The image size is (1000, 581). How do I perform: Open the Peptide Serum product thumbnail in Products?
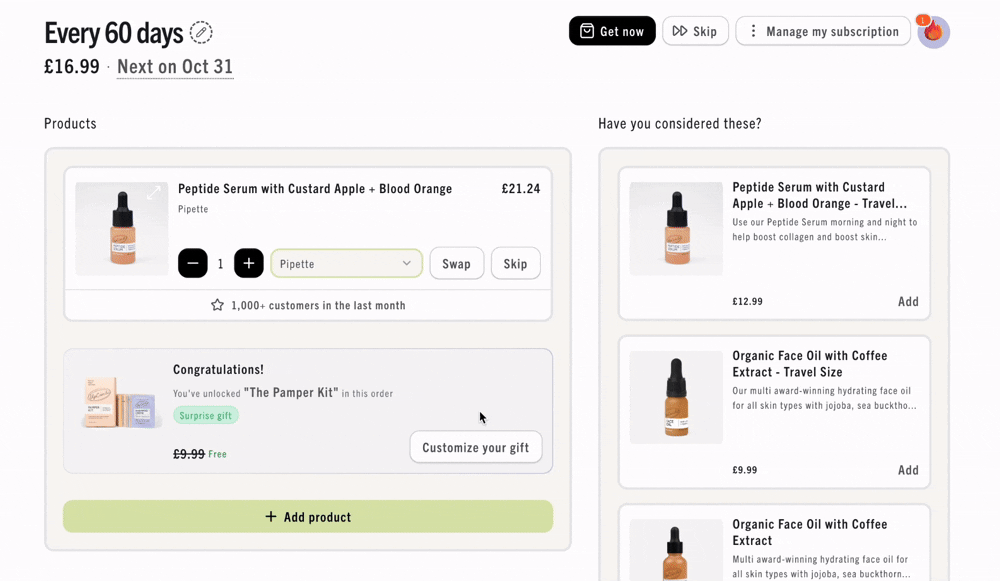pyautogui.click(x=122, y=229)
